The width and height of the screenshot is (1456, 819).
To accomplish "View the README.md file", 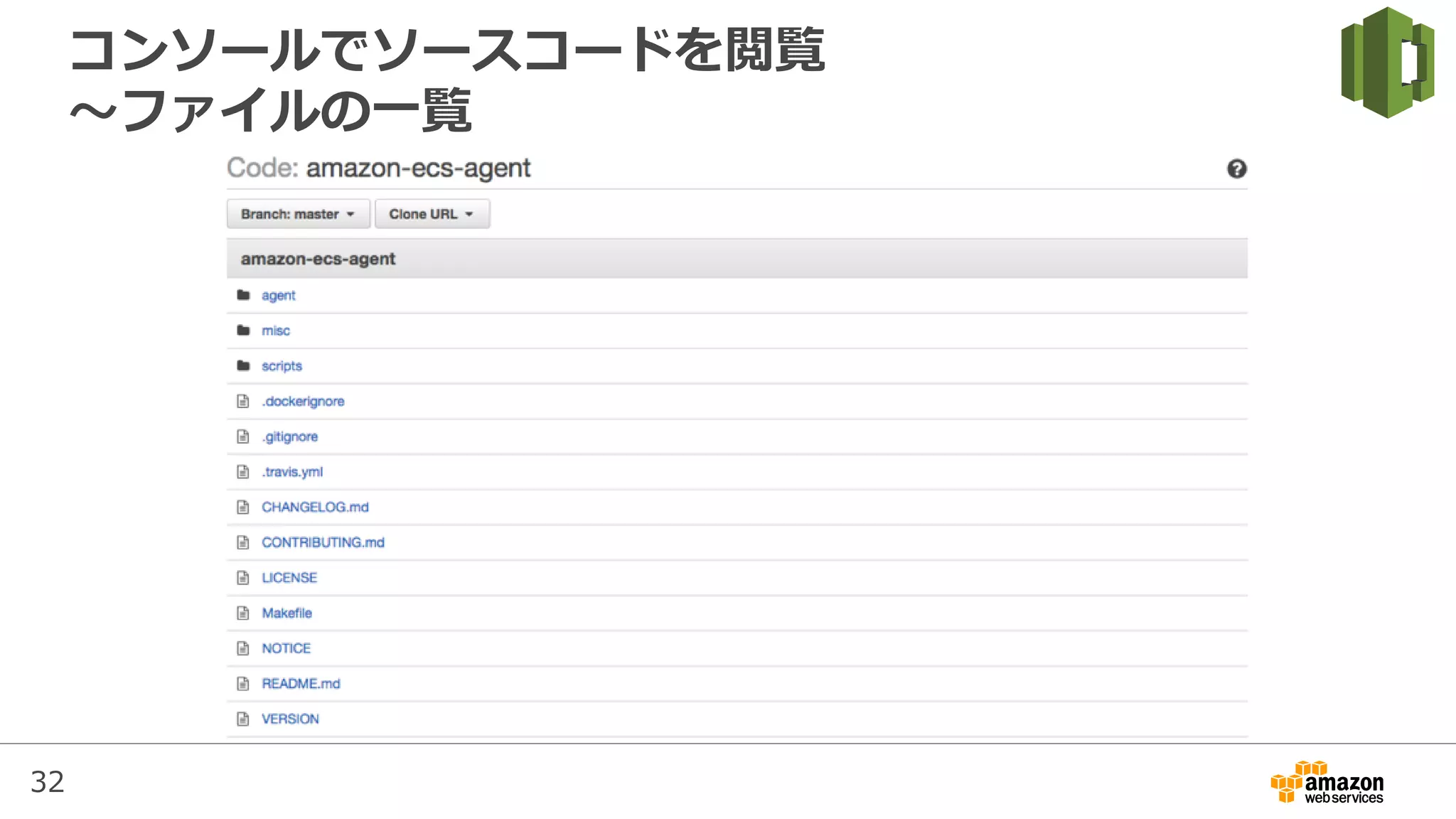I will click(301, 683).
